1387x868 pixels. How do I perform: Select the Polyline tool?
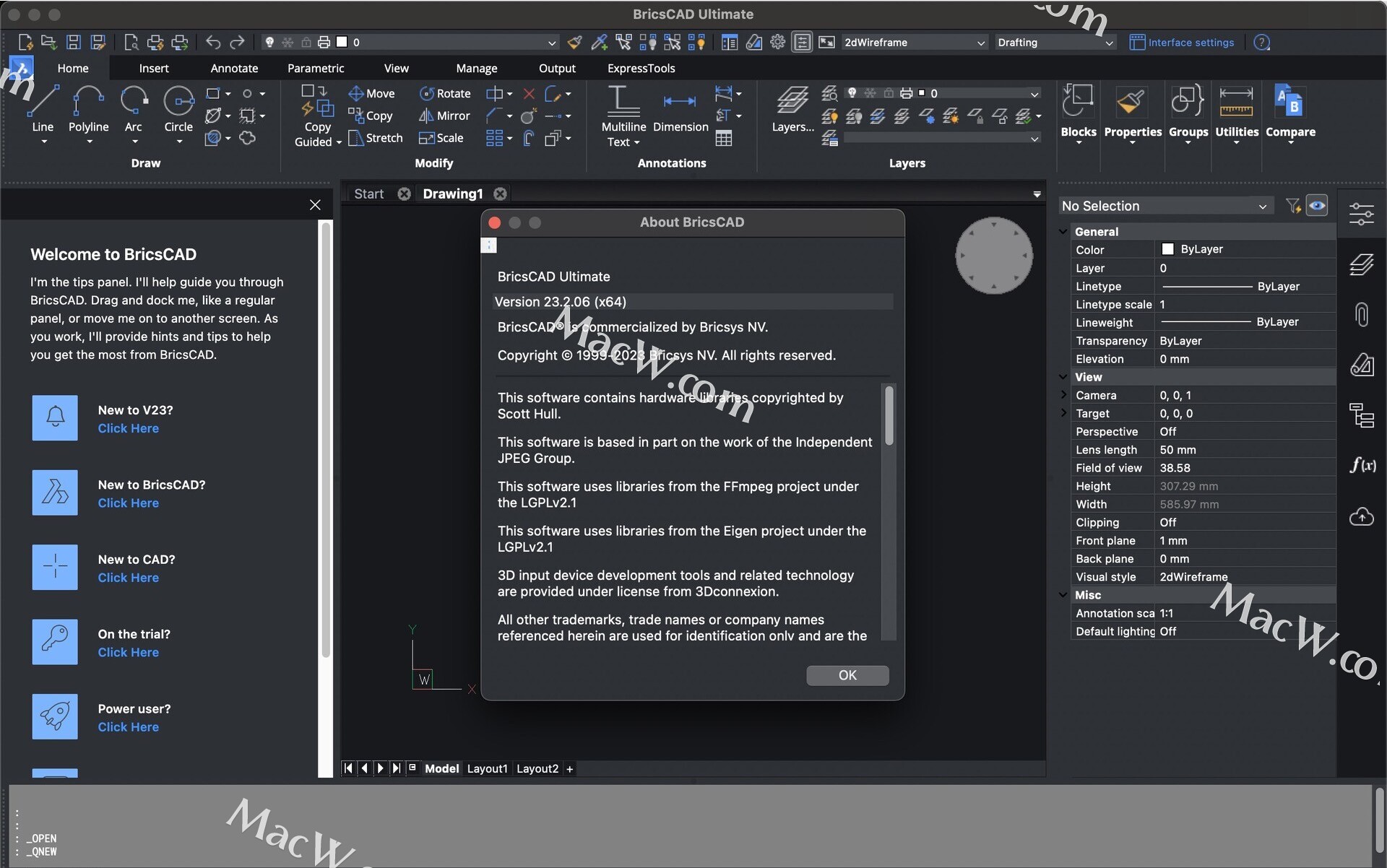coord(88,108)
